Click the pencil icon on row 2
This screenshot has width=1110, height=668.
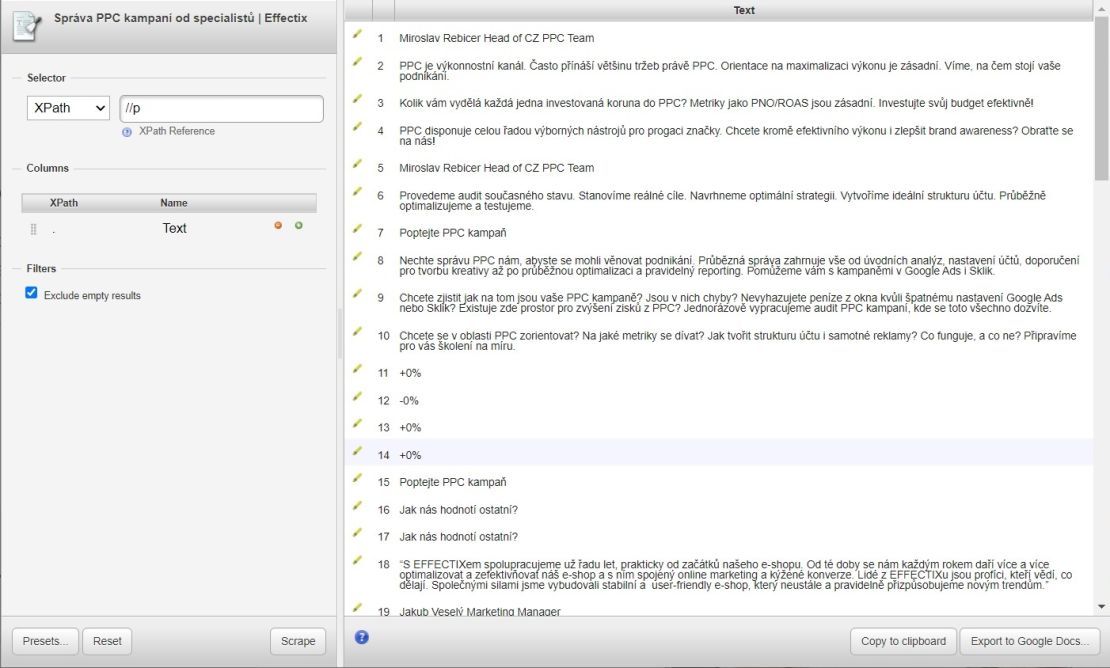(357, 62)
